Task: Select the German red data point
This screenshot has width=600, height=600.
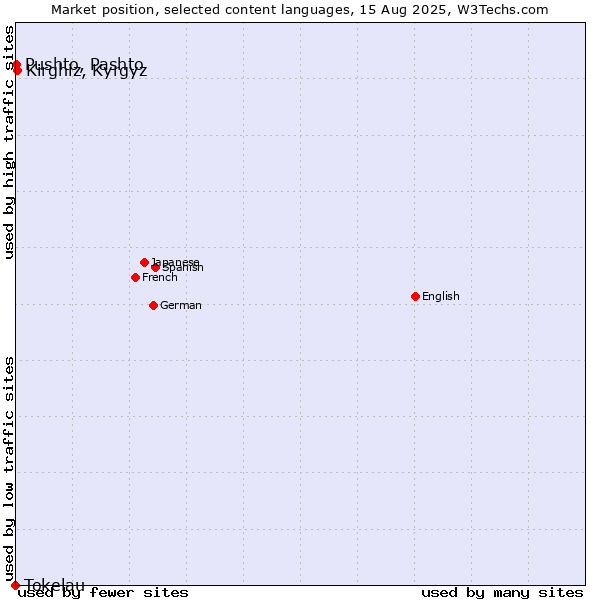Action: (153, 305)
